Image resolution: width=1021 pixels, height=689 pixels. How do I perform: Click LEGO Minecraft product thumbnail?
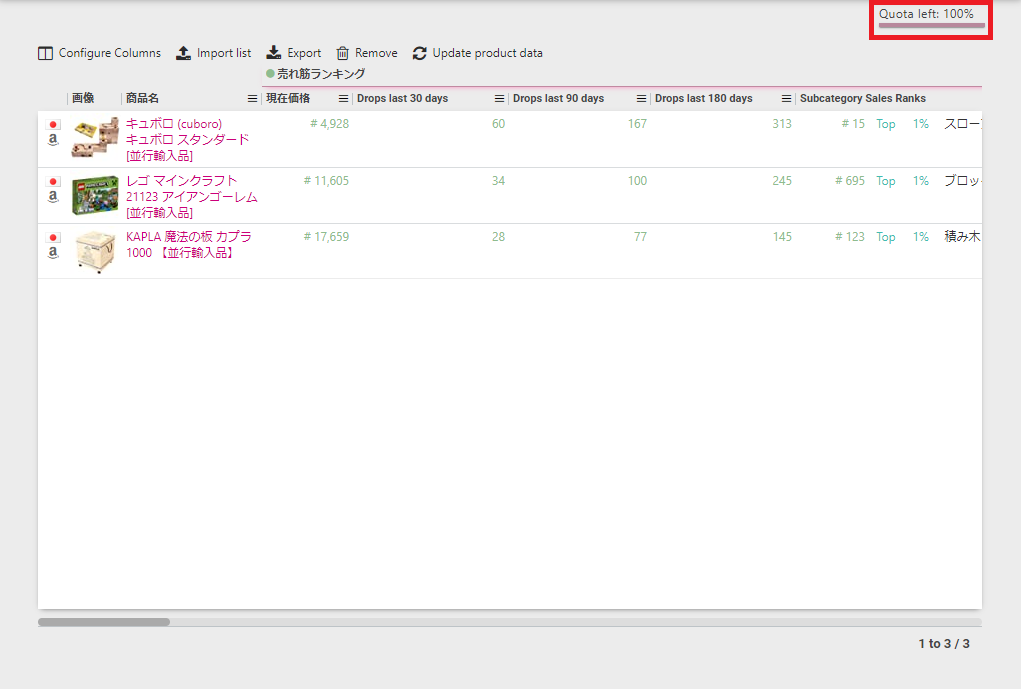tap(95, 195)
